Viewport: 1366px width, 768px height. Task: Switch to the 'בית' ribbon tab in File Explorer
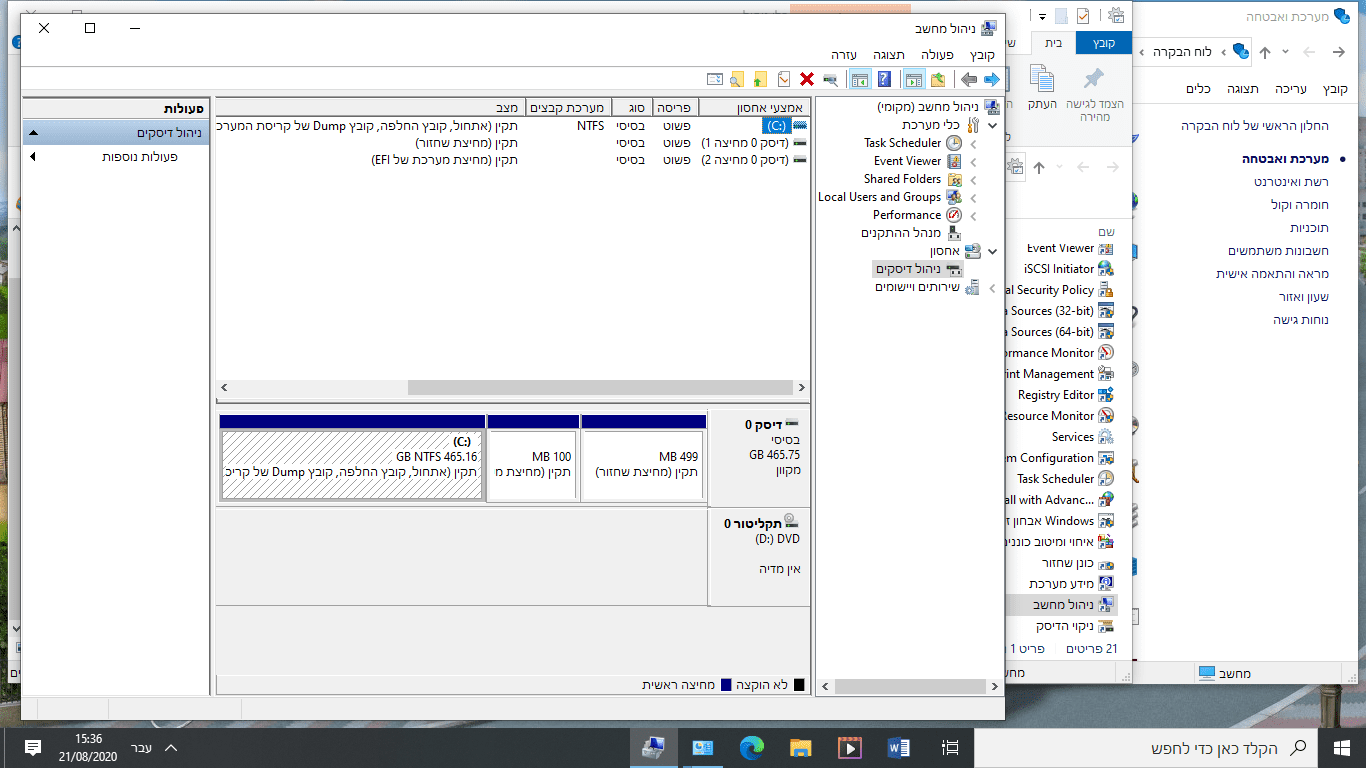pyautogui.click(x=1053, y=43)
